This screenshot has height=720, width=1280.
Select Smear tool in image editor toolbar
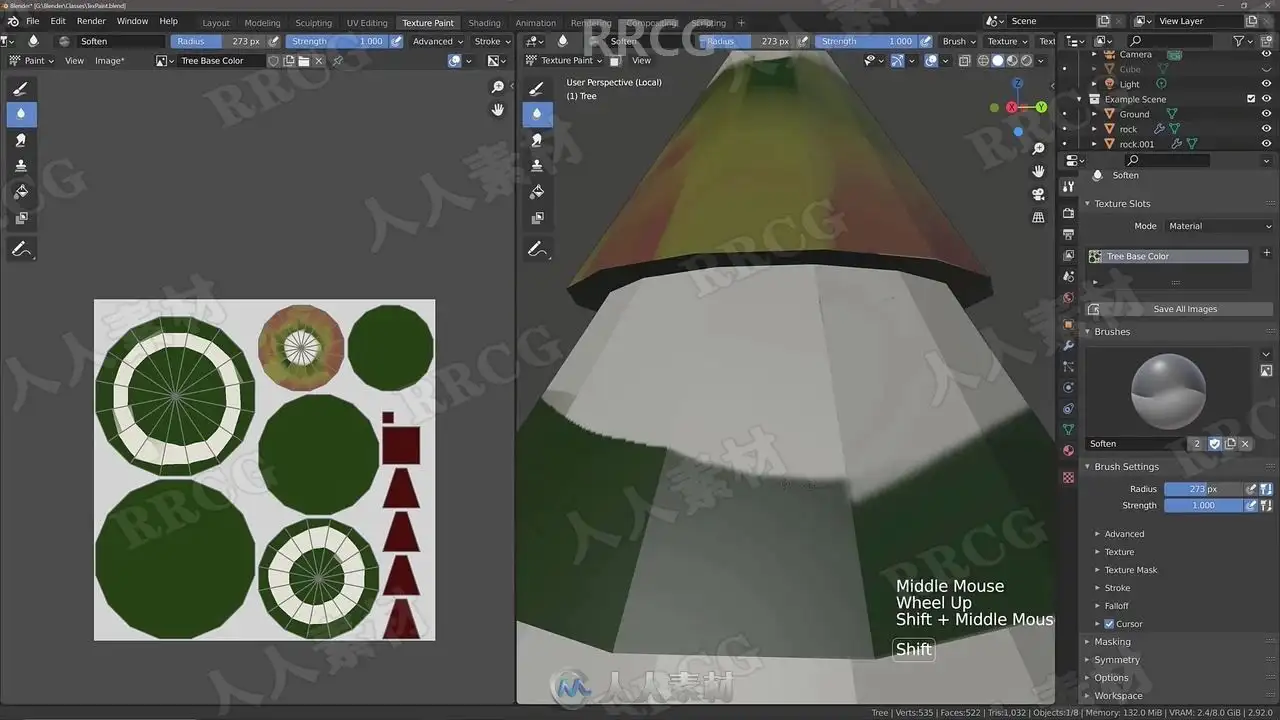[x=21, y=141]
